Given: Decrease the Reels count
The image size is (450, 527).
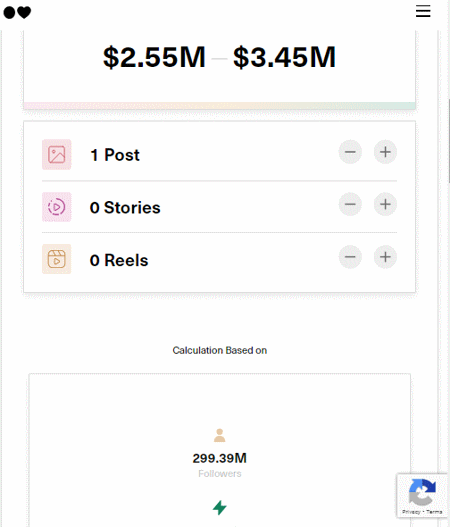Looking at the screenshot, I should tap(350, 257).
